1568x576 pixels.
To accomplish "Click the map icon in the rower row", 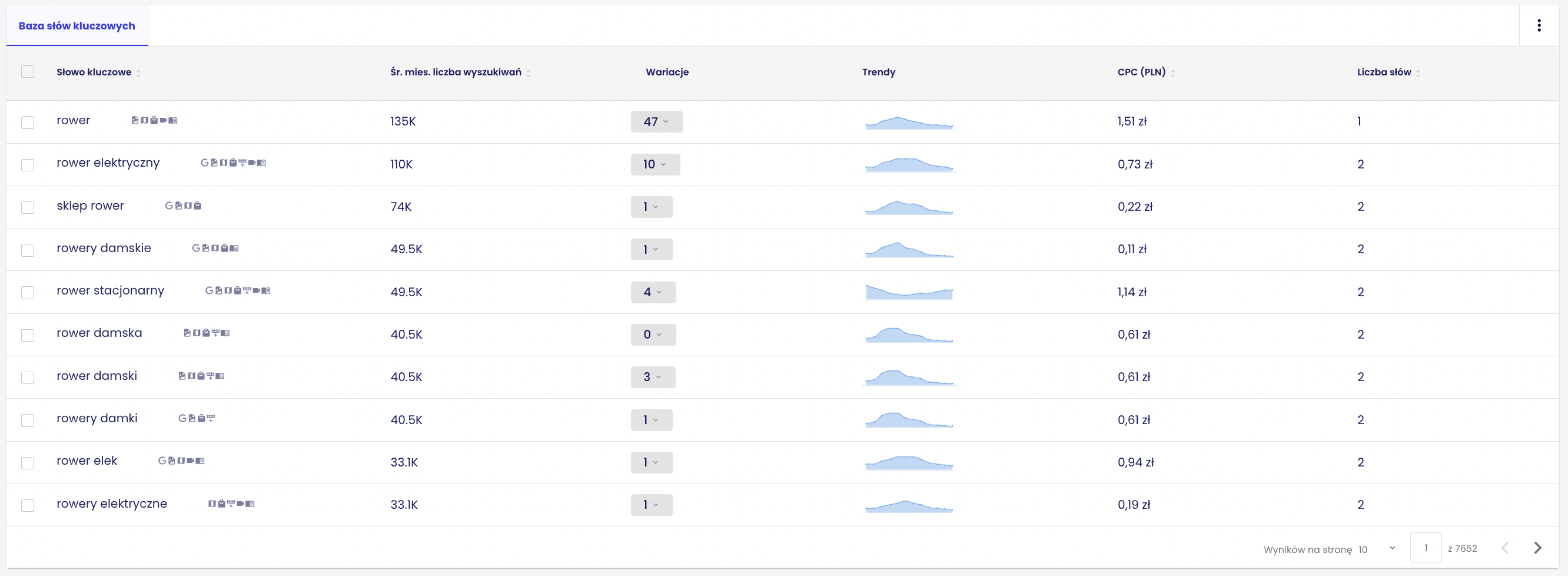I will [x=144, y=121].
